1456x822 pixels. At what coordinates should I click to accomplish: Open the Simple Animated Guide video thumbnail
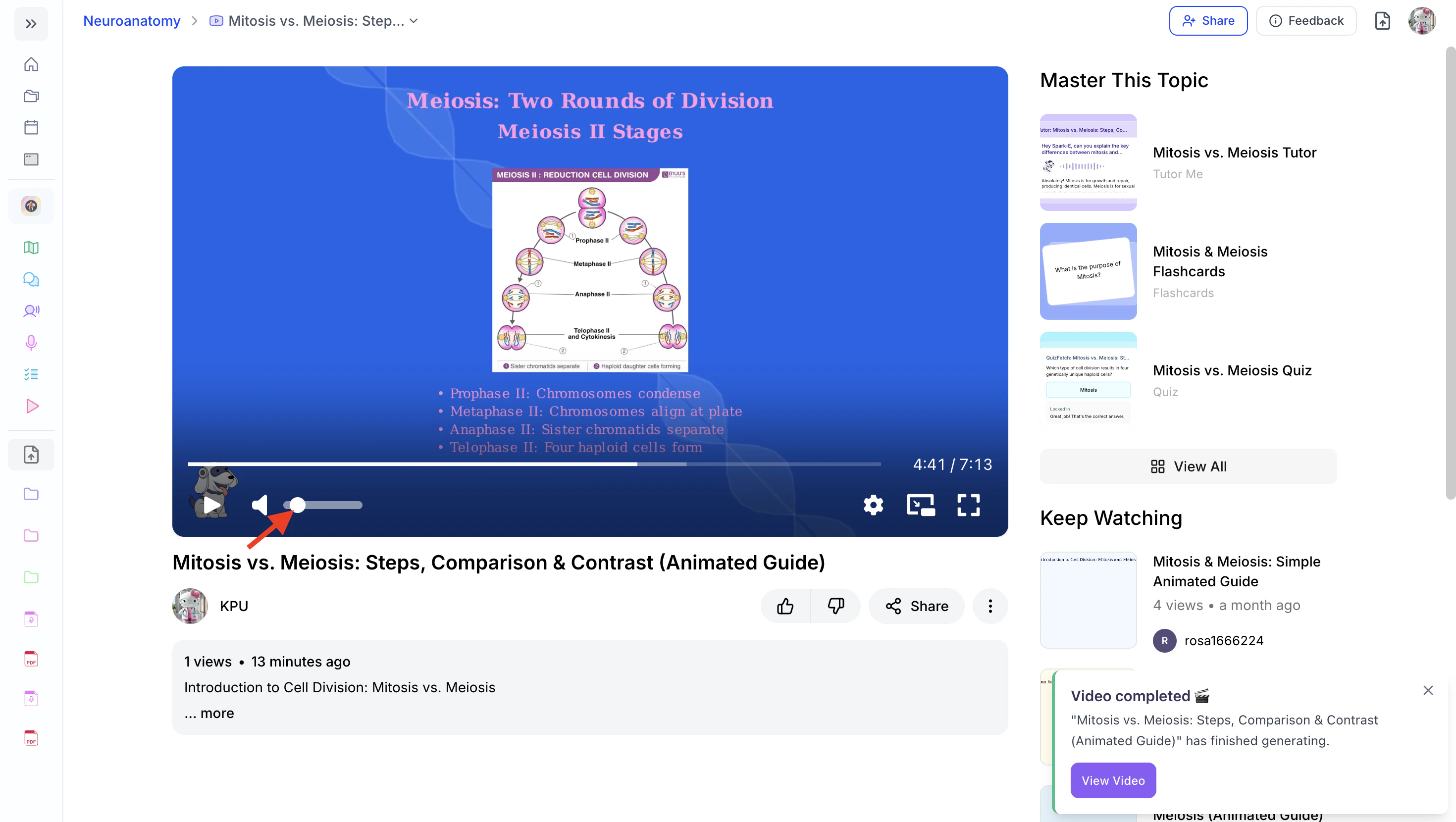(1088, 600)
